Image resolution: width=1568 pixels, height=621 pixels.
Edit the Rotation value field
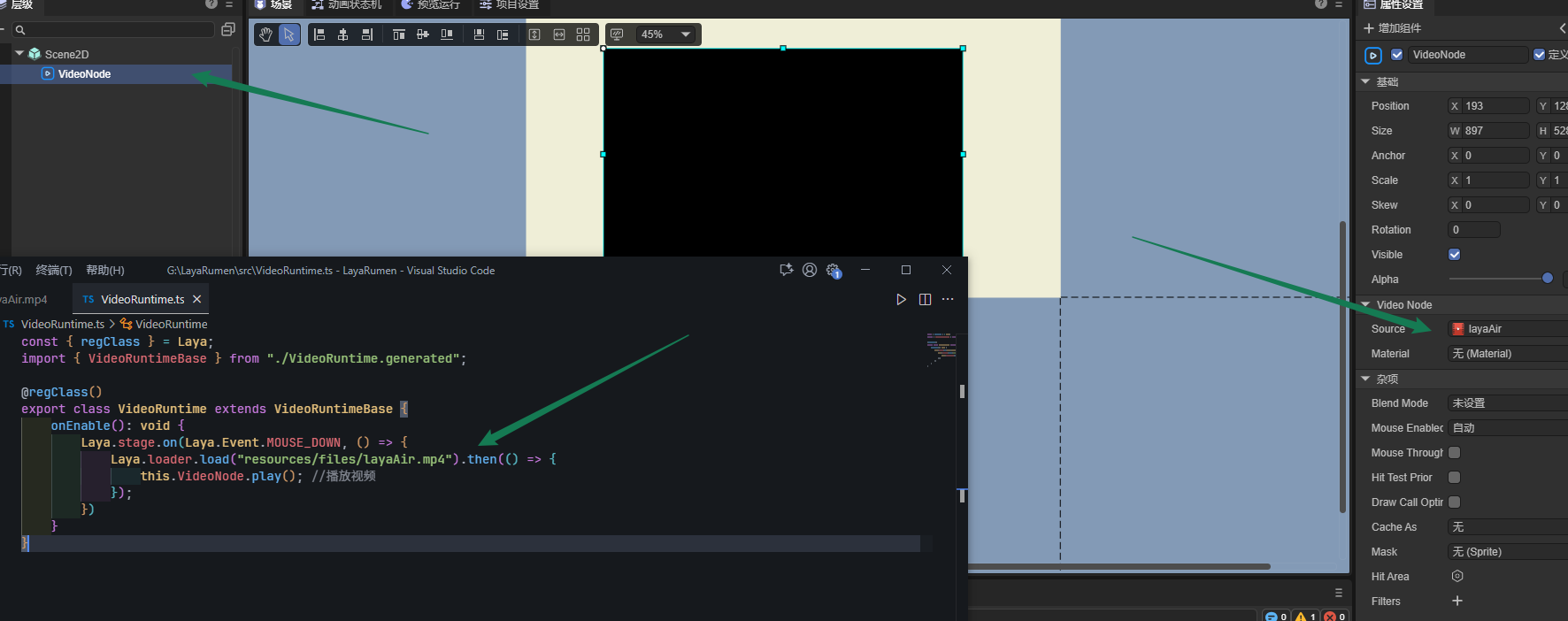point(1474,230)
